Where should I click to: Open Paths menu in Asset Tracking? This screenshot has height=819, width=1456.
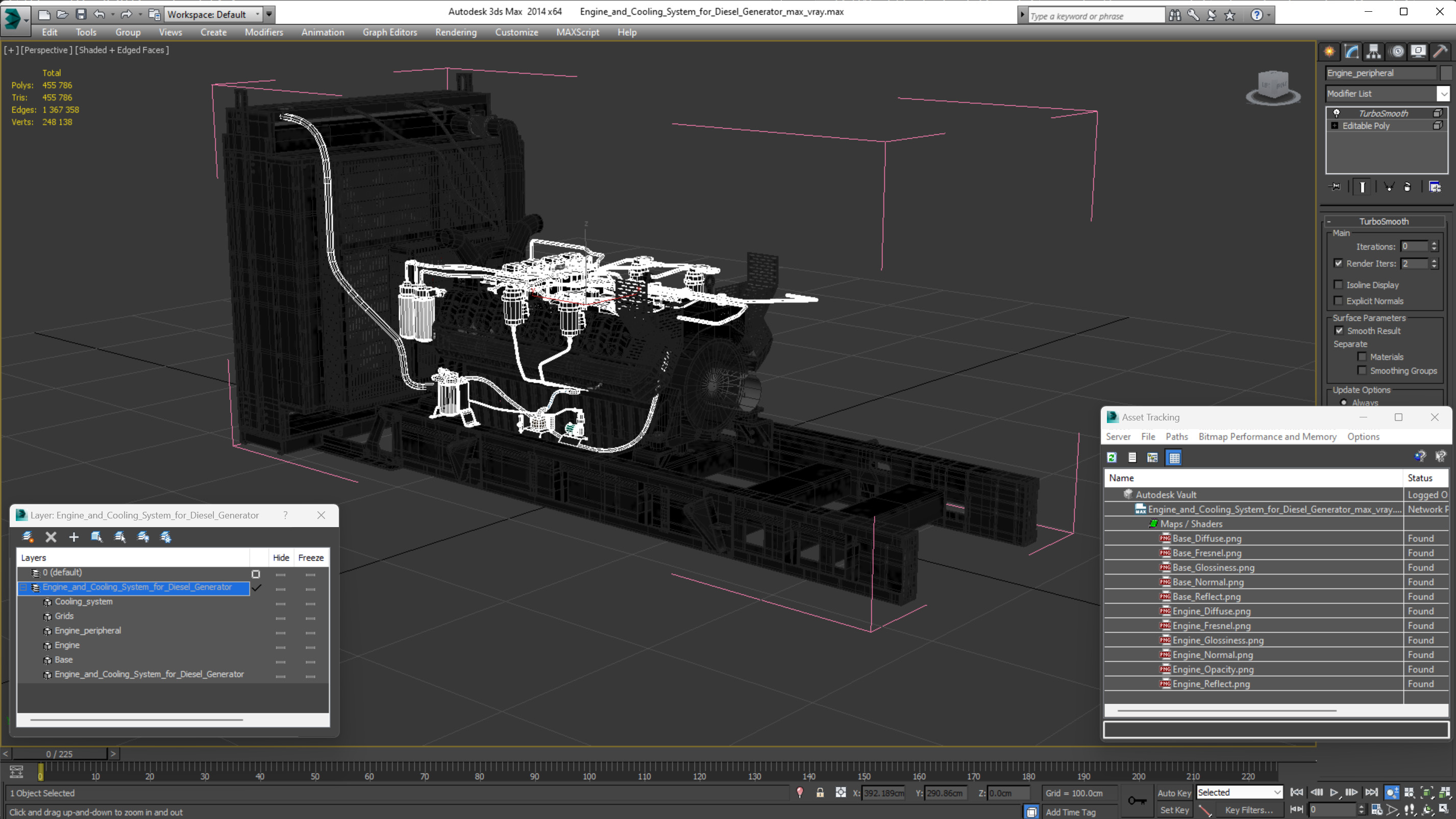point(1177,436)
